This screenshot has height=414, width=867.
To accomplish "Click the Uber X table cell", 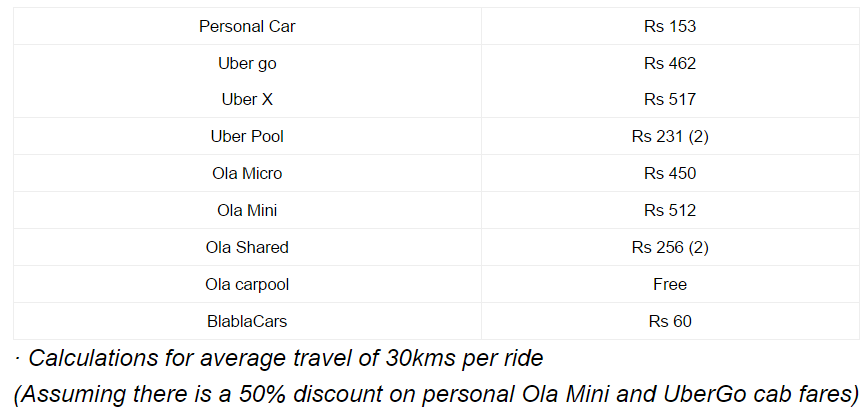I will click(x=247, y=99).
